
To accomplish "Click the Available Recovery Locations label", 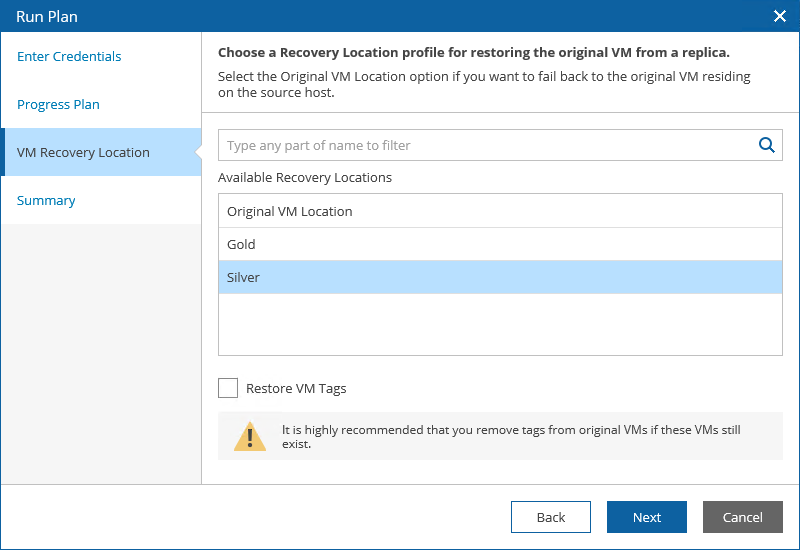I will [305, 178].
